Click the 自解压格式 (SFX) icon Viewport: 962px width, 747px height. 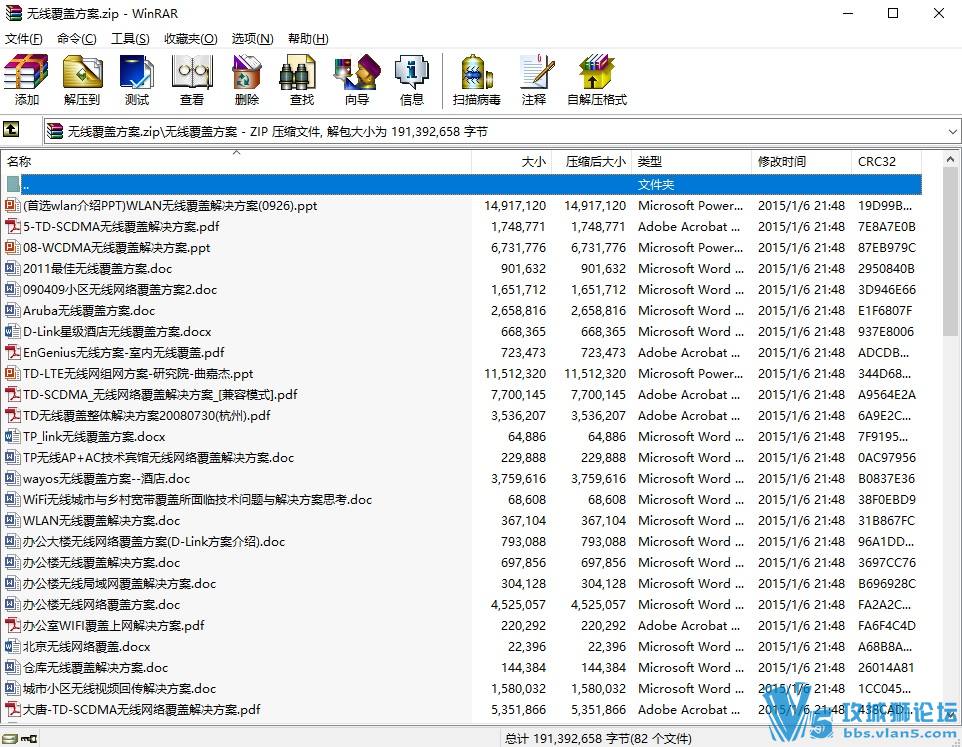597,80
